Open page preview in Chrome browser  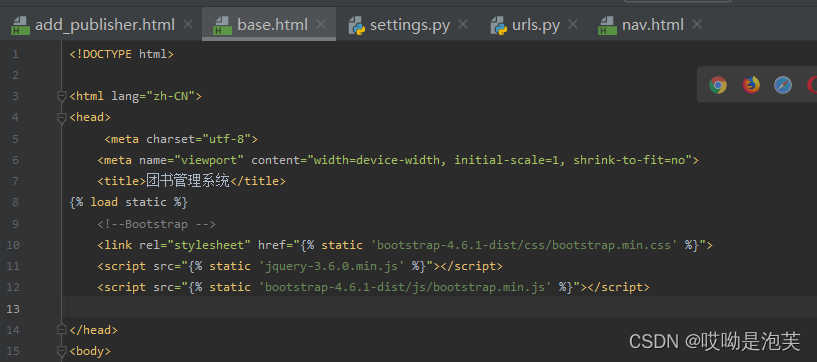[717, 85]
